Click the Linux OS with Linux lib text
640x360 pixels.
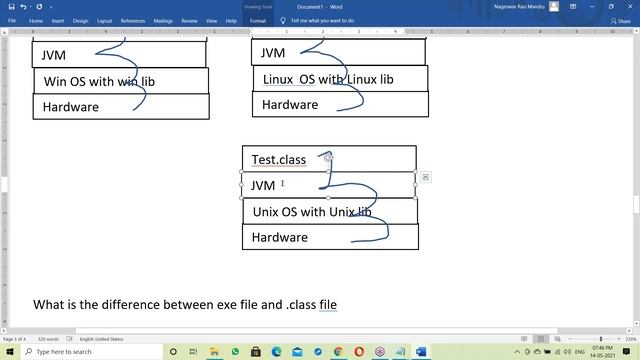[328, 79]
